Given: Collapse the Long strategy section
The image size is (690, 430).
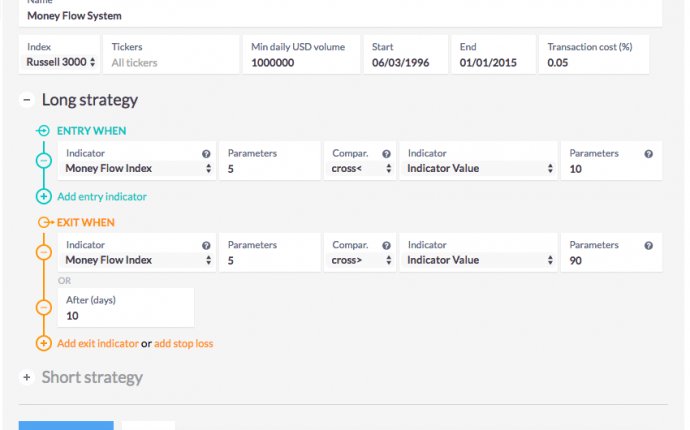Looking at the screenshot, I should click(27, 100).
